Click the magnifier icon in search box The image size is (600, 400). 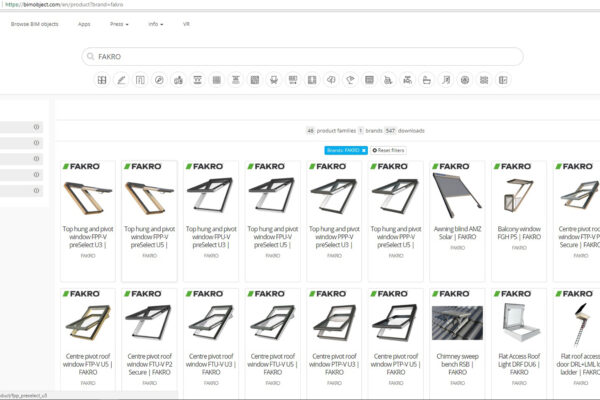coord(90,57)
